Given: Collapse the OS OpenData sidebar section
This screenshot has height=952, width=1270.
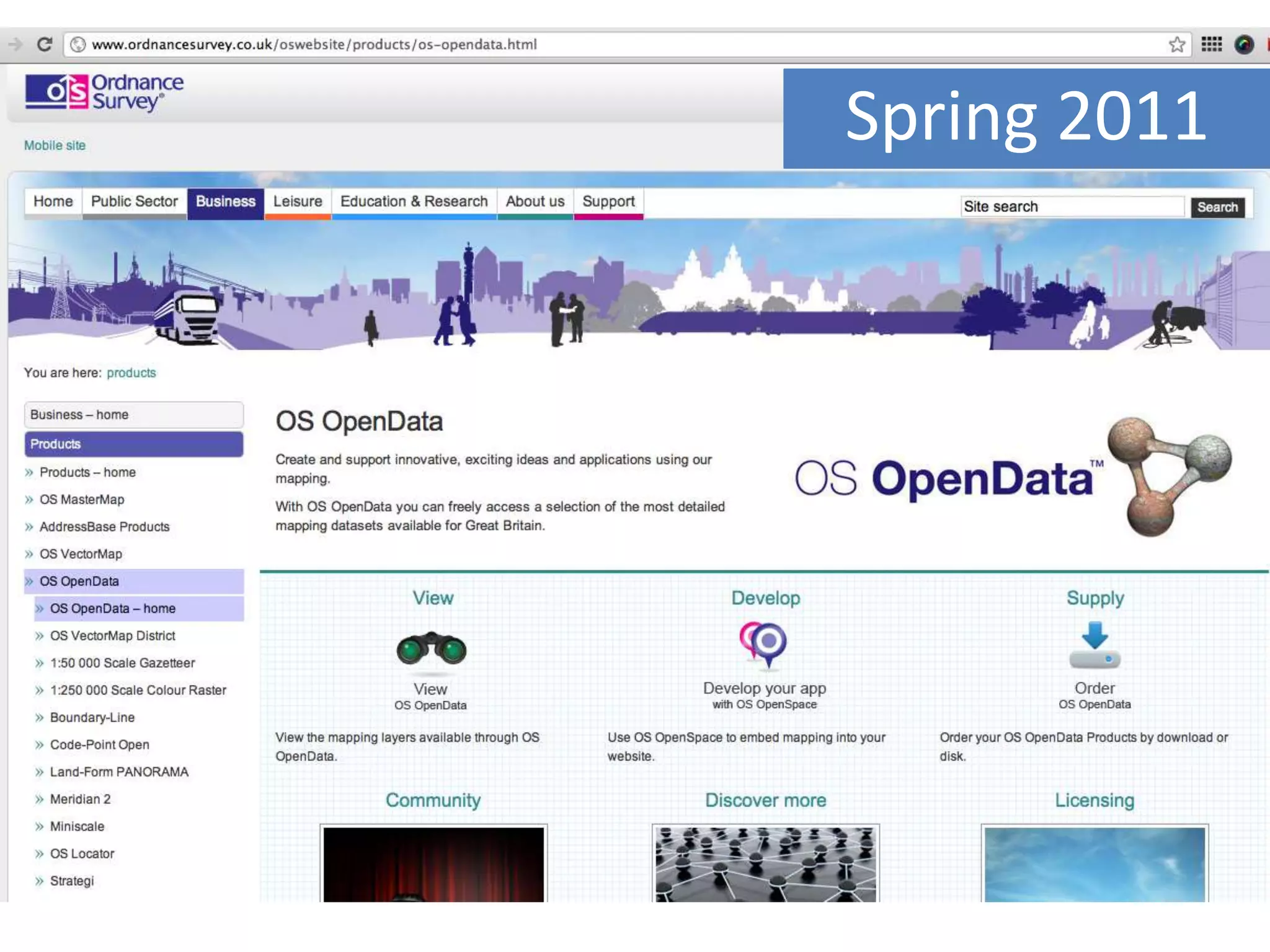Looking at the screenshot, I should coord(79,581).
